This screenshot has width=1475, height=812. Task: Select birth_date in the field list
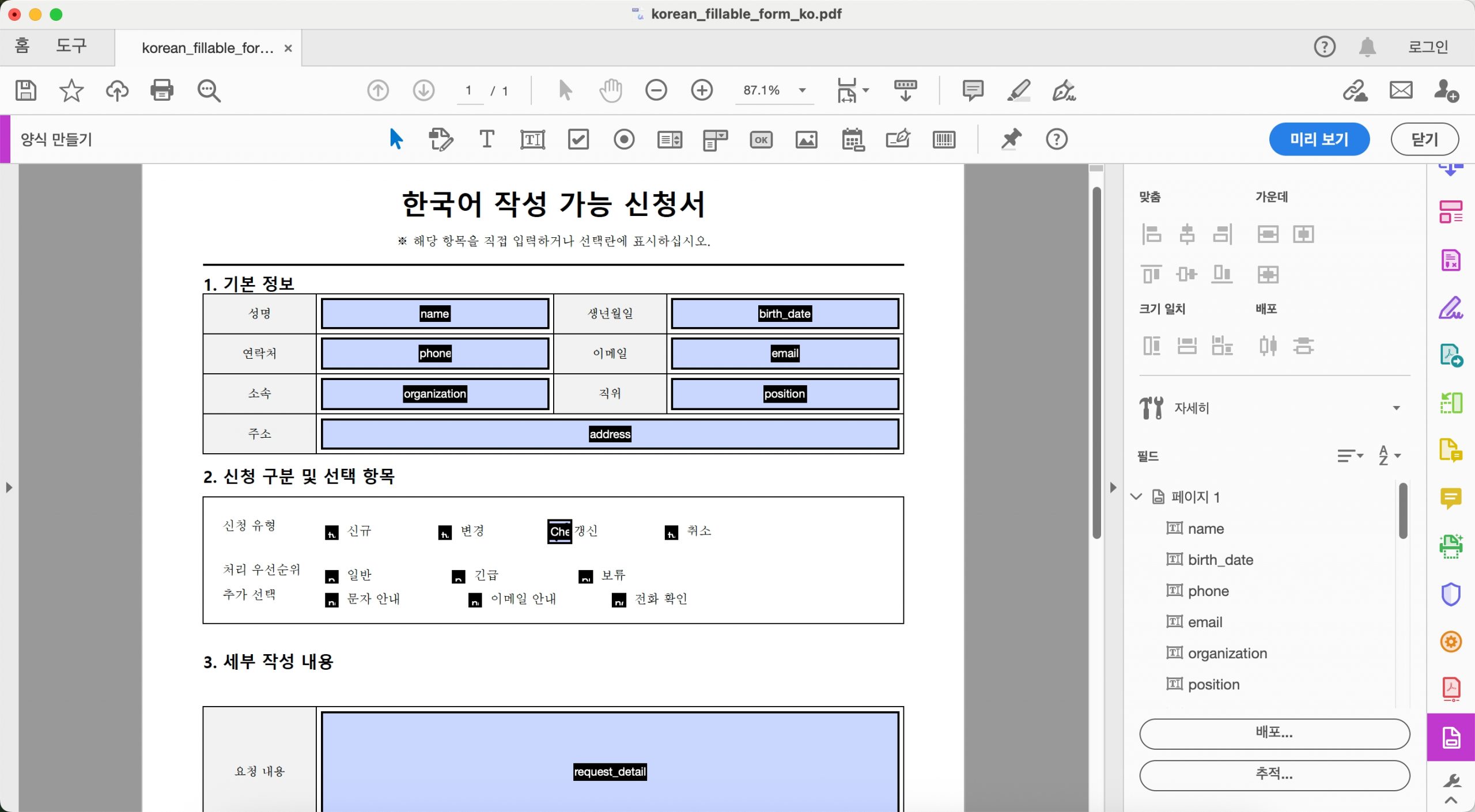tap(1220, 560)
